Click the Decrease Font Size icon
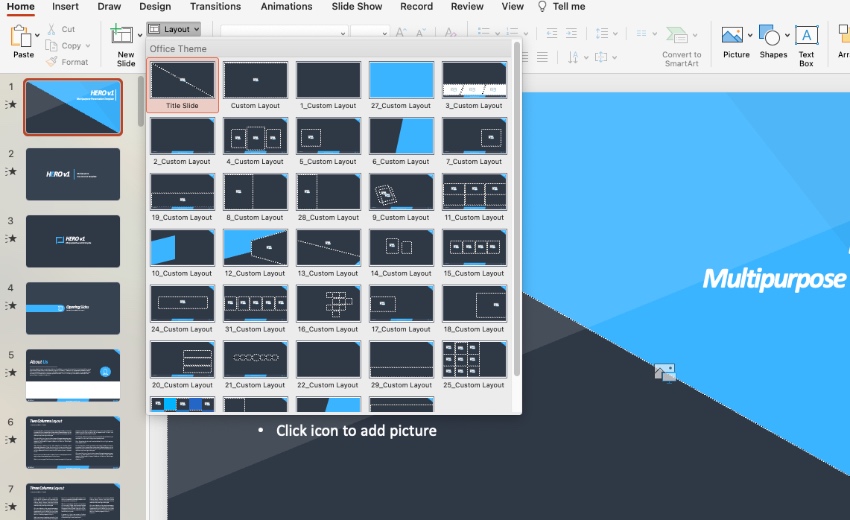Viewport: 850px width, 520px height. coord(421,33)
